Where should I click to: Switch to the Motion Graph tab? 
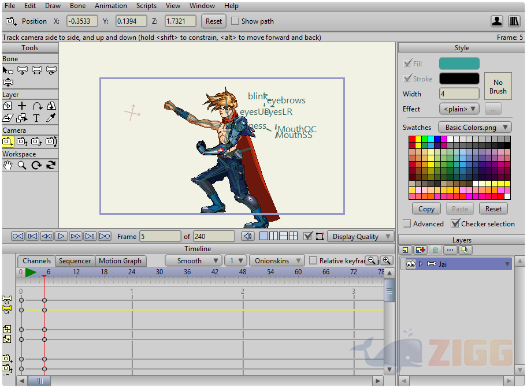coord(120,261)
